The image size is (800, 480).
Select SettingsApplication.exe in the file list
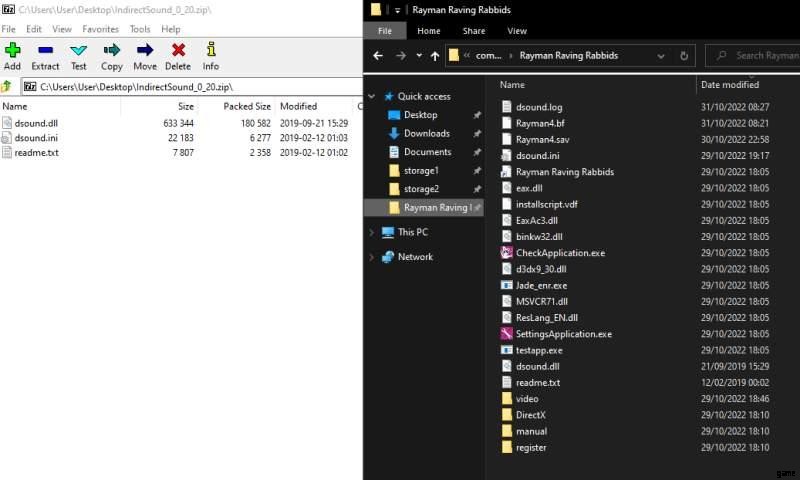pyautogui.click(x=563, y=334)
